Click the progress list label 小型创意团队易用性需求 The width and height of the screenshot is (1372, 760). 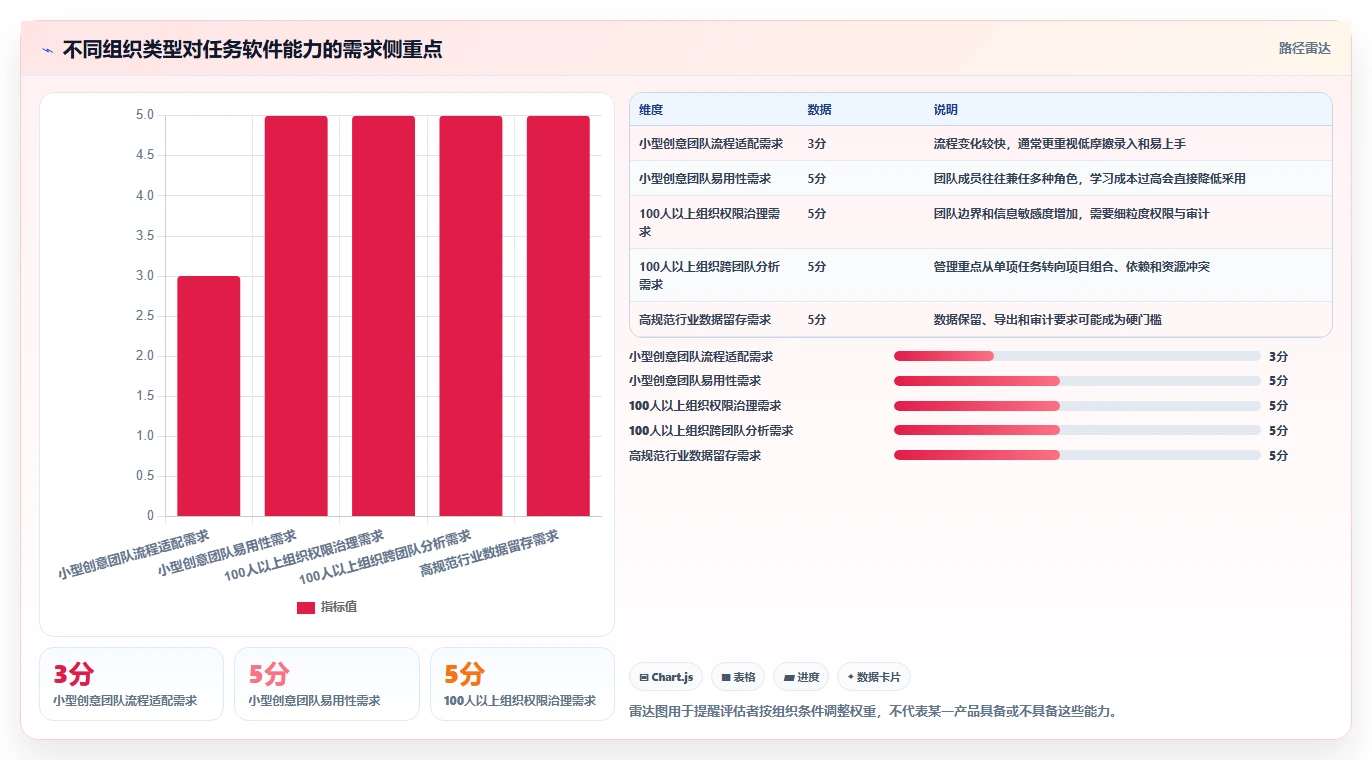(695, 381)
